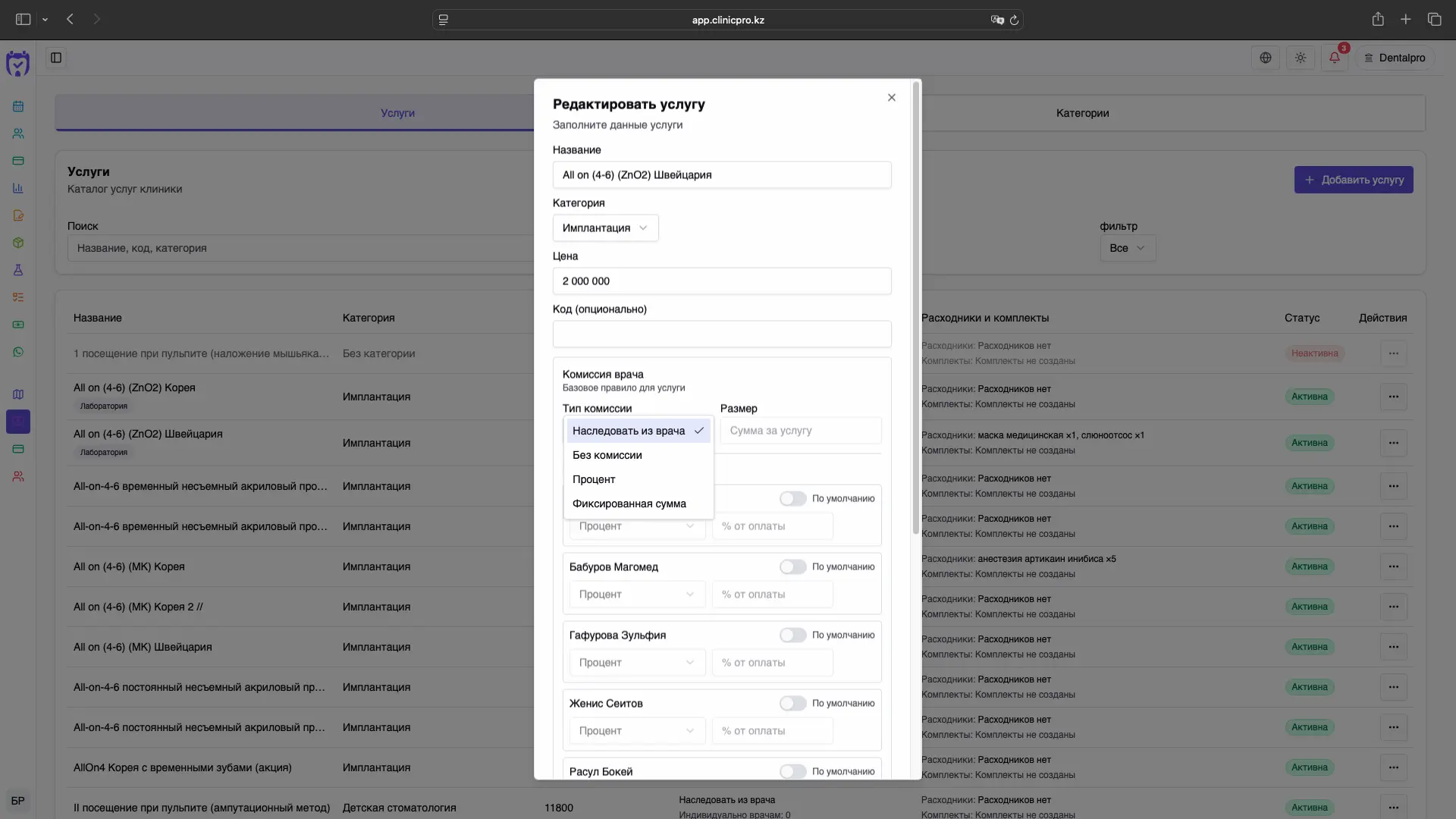Reload the page in Safari
The height and width of the screenshot is (819, 1456).
(1014, 20)
